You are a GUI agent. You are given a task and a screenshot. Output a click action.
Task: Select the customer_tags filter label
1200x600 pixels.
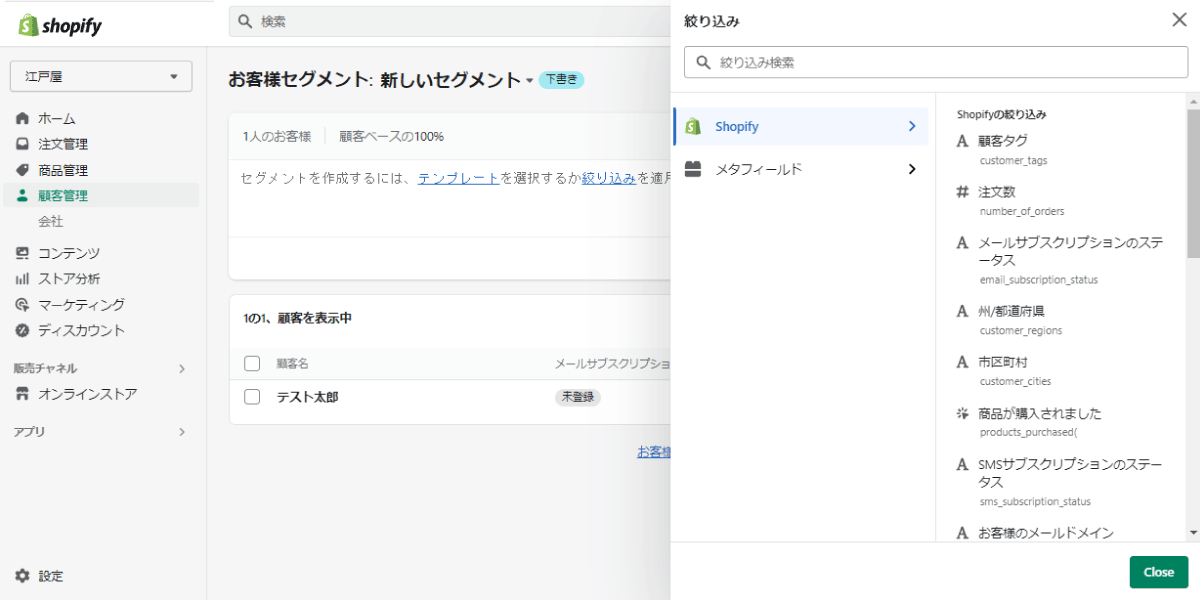click(x=1013, y=160)
